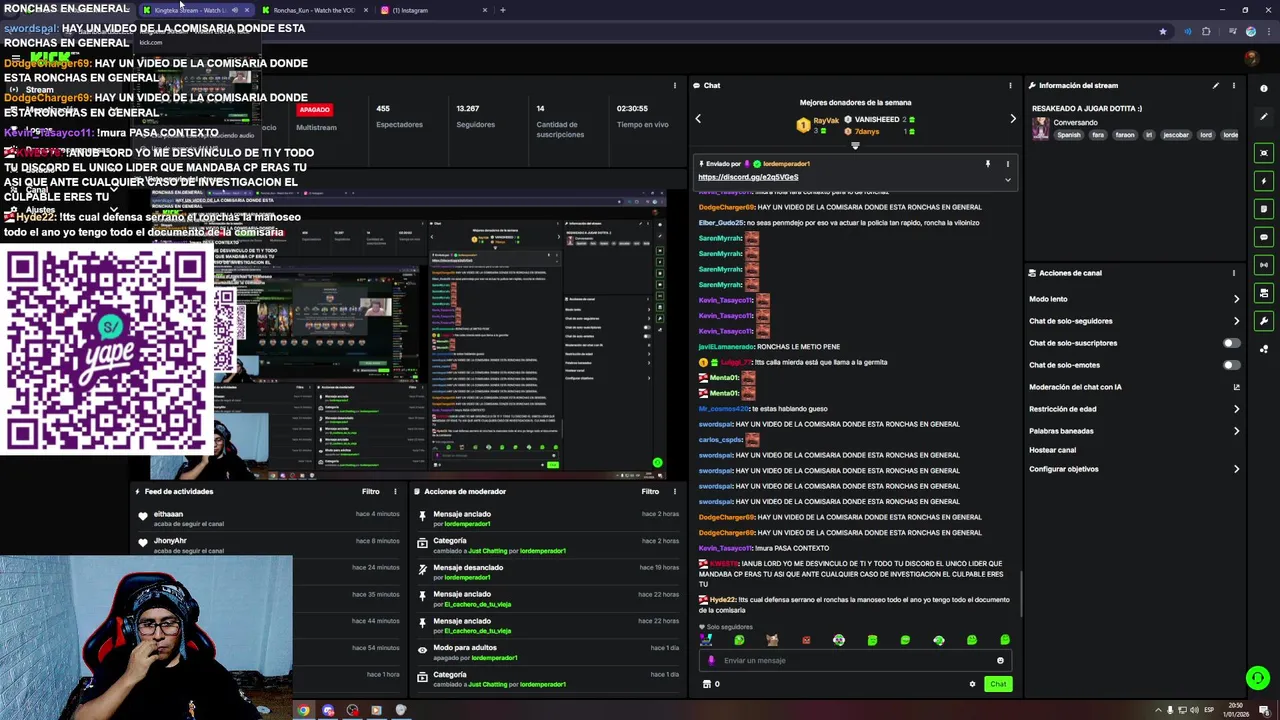Expand Restricción de edad option
This screenshot has width=1280, height=720.
click(1134, 409)
